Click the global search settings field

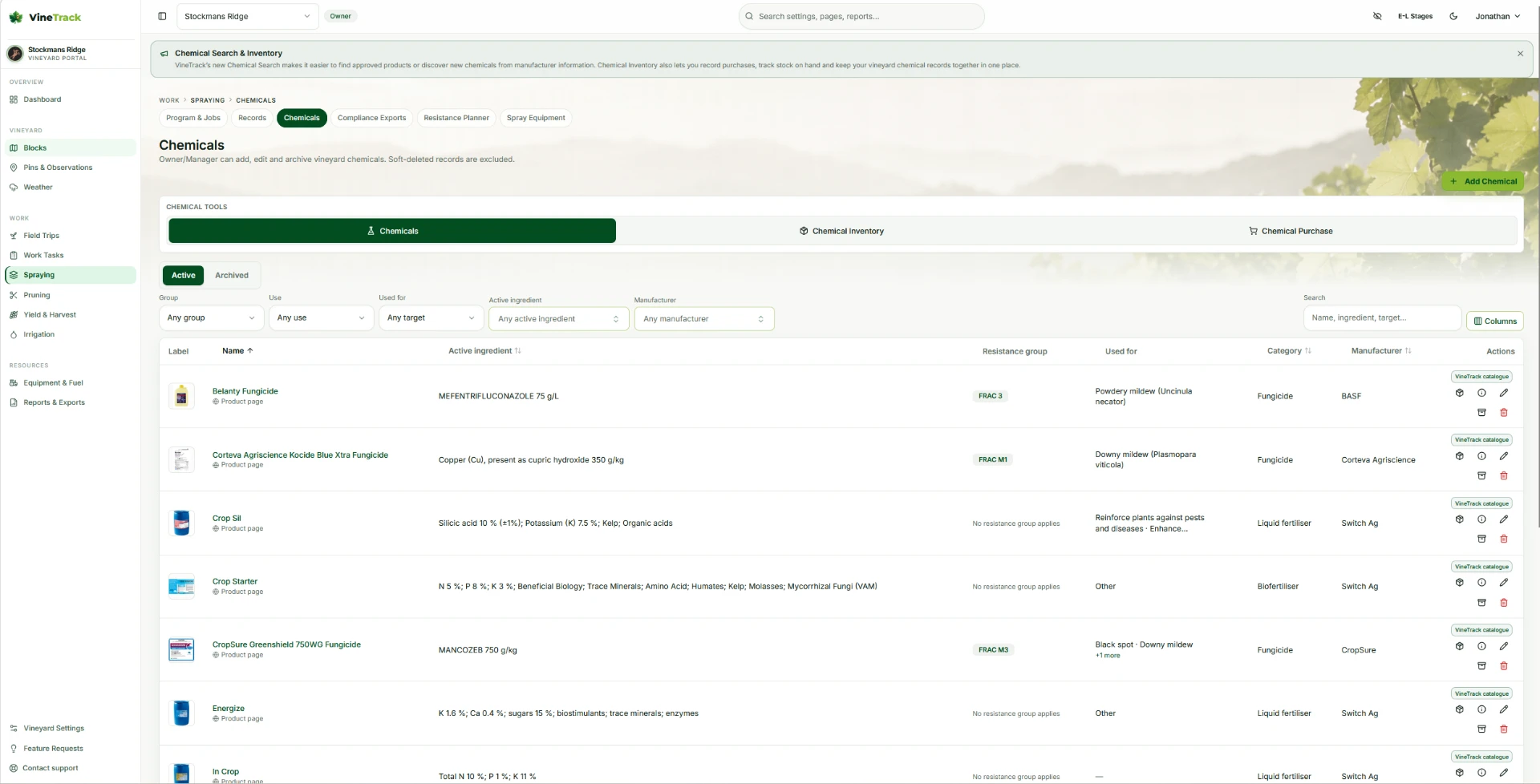[861, 16]
